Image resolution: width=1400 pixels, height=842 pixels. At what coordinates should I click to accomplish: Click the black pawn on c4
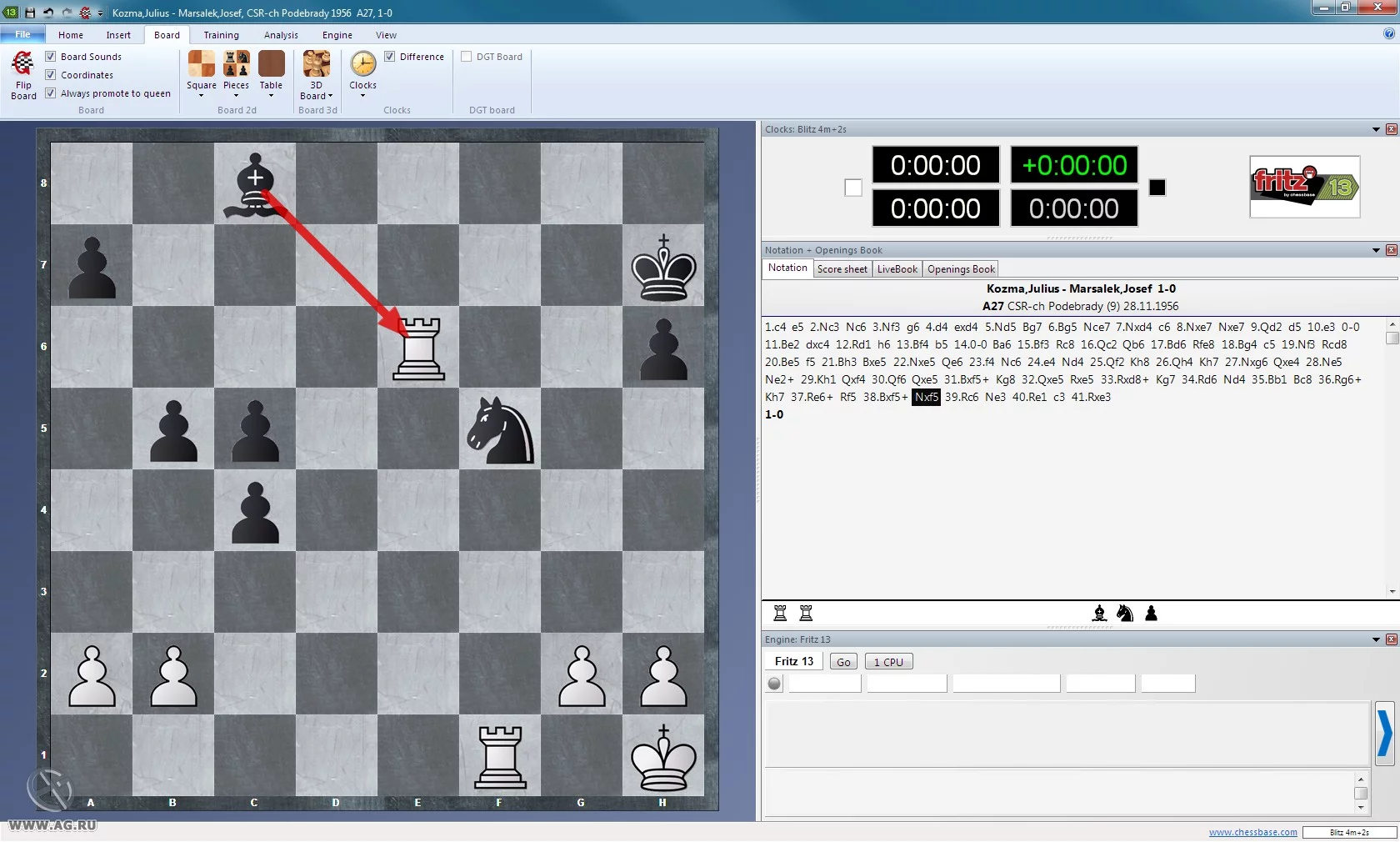coord(255,513)
